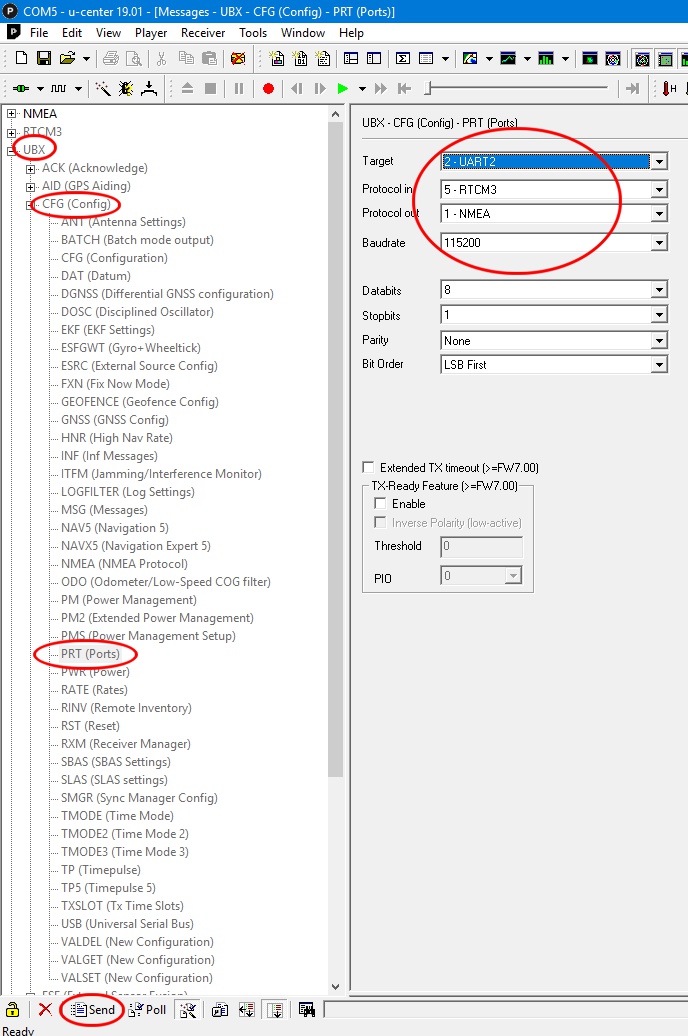Click the Poll button

(x=147, y=1010)
